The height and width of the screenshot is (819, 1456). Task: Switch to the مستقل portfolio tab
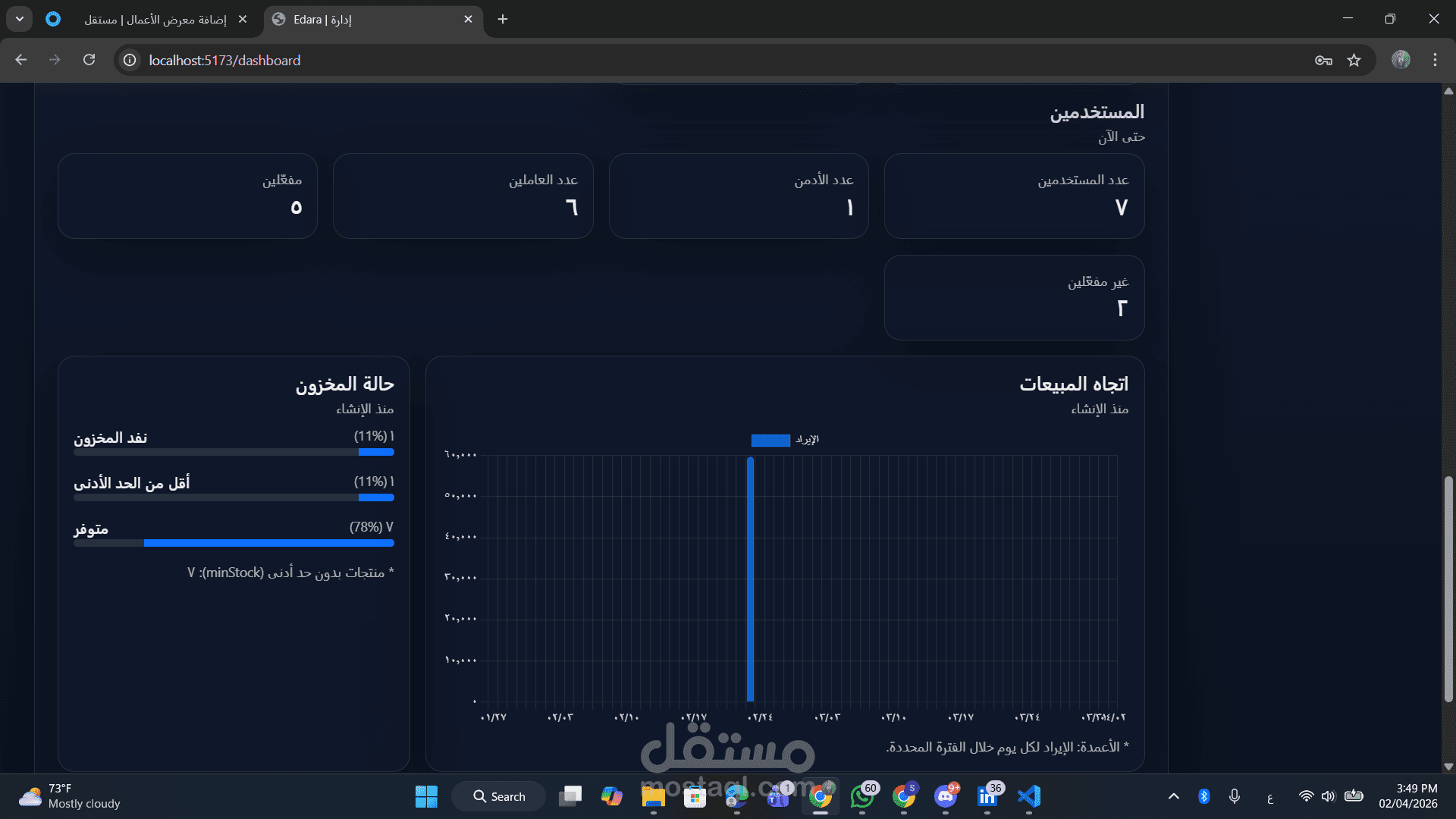(x=155, y=19)
